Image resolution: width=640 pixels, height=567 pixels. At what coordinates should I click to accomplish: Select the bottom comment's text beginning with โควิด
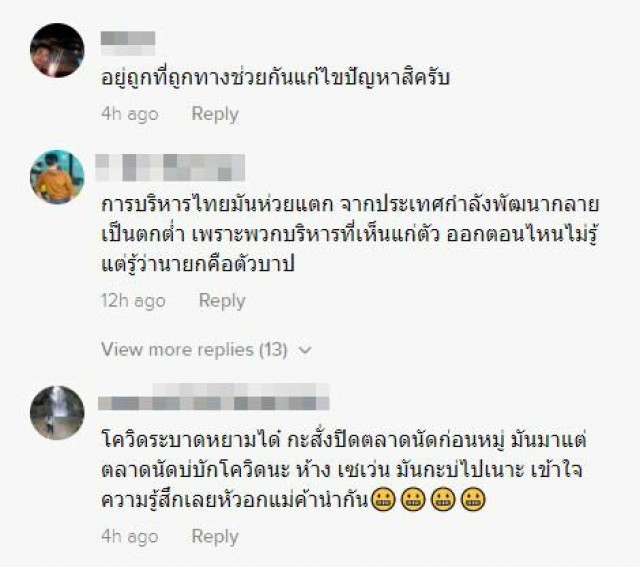(344, 469)
